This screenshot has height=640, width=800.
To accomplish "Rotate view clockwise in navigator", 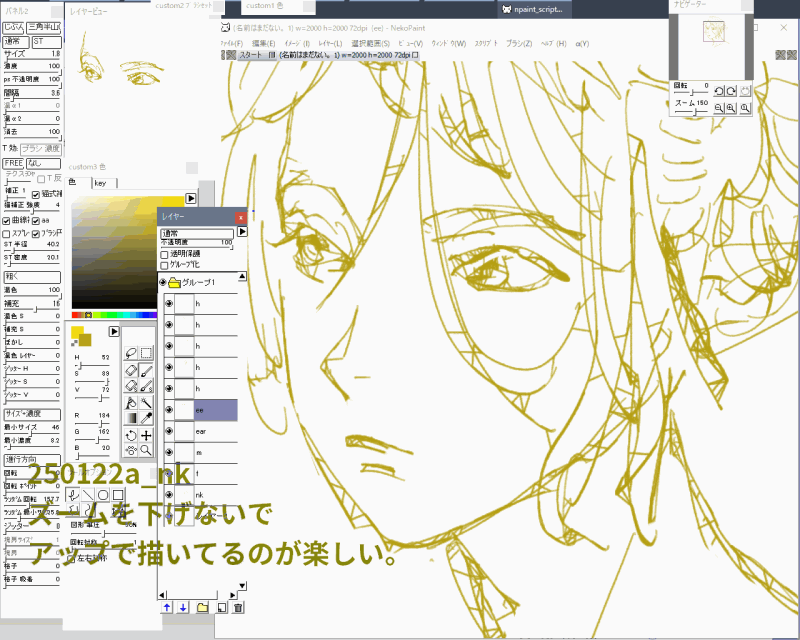I will point(731,91).
